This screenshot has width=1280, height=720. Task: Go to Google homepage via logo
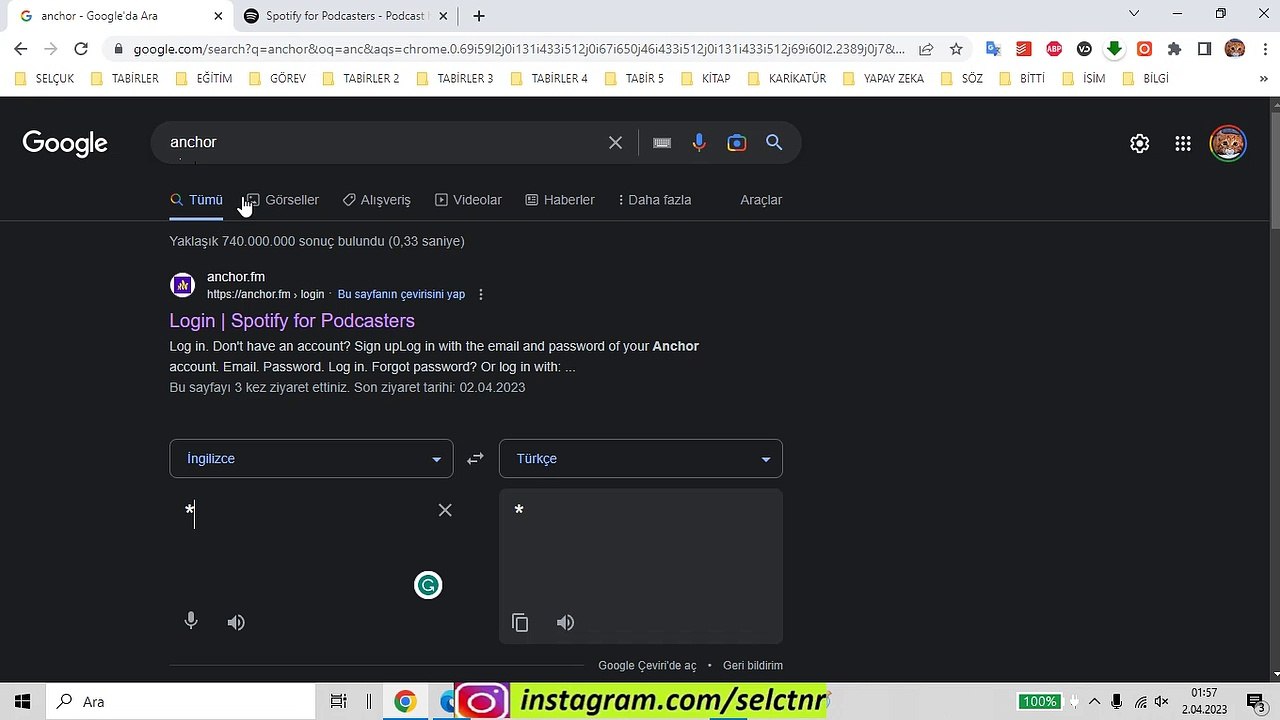pyautogui.click(x=65, y=144)
